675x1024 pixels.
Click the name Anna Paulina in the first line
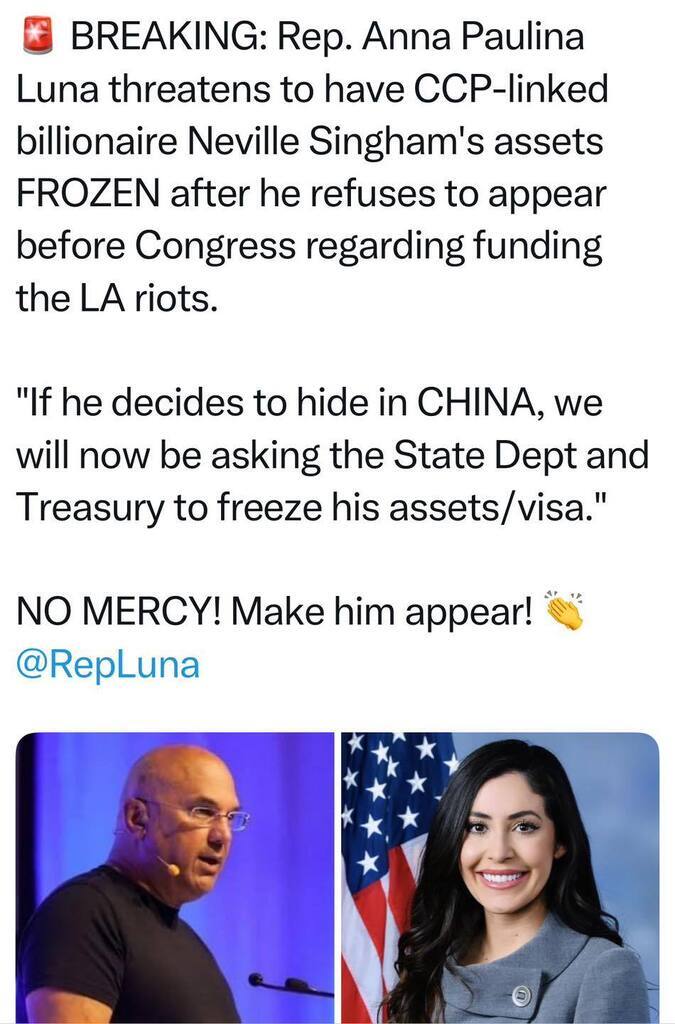pyautogui.click(x=473, y=37)
